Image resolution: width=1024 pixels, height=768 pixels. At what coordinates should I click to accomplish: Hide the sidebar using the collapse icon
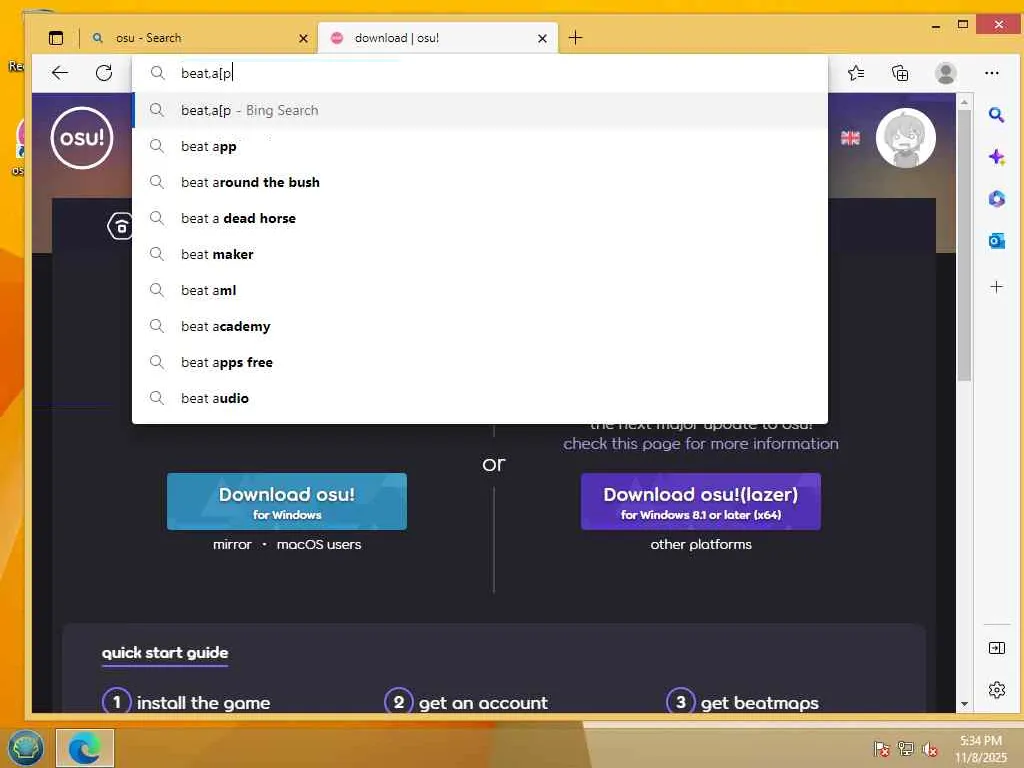tap(997, 648)
